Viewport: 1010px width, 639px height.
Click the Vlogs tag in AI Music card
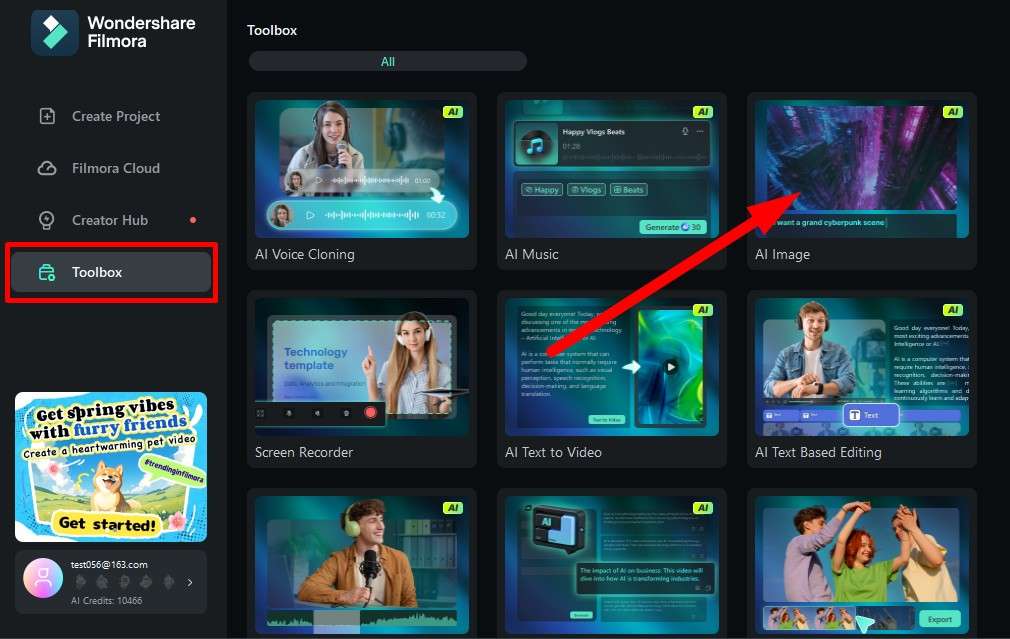pyautogui.click(x=586, y=190)
